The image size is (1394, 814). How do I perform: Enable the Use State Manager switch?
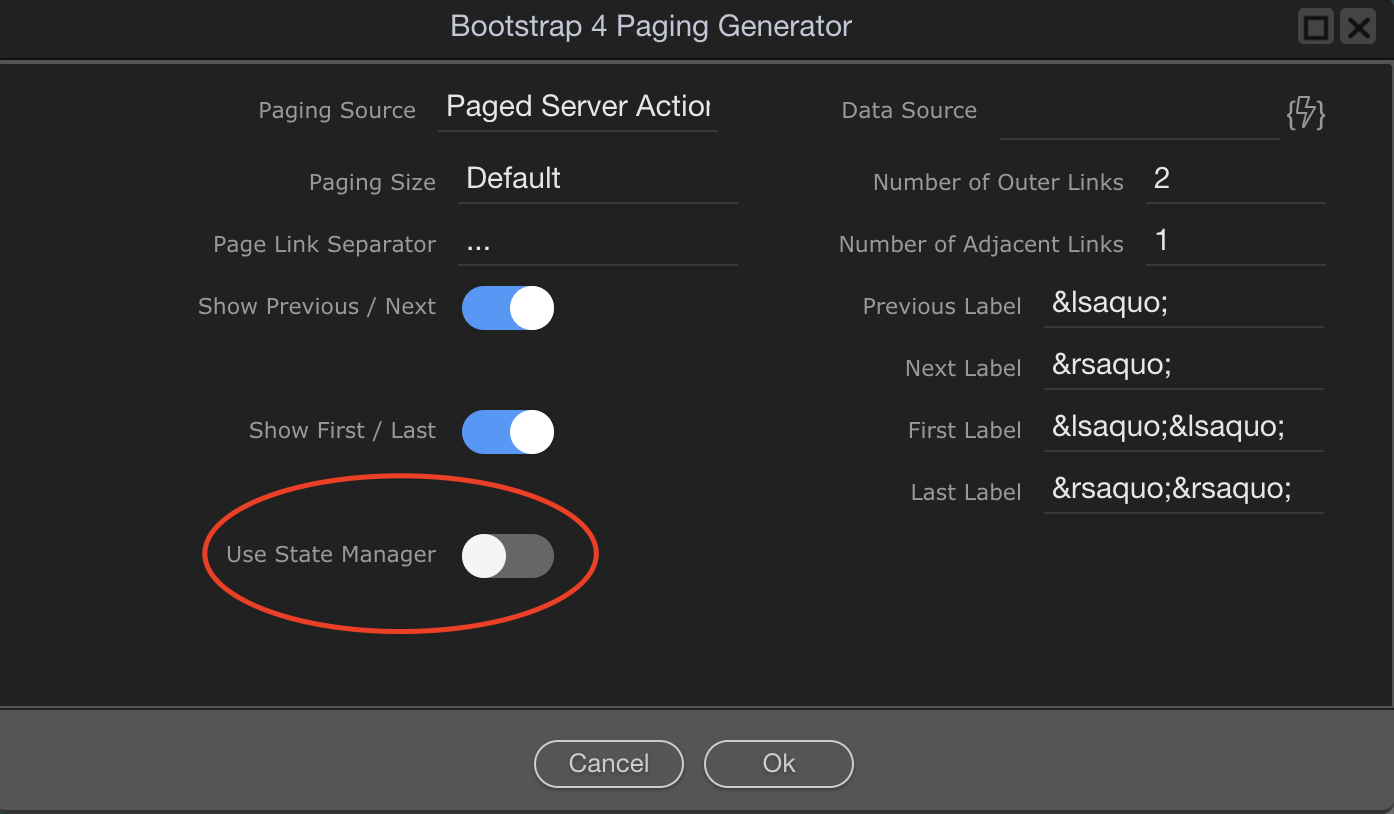point(508,556)
